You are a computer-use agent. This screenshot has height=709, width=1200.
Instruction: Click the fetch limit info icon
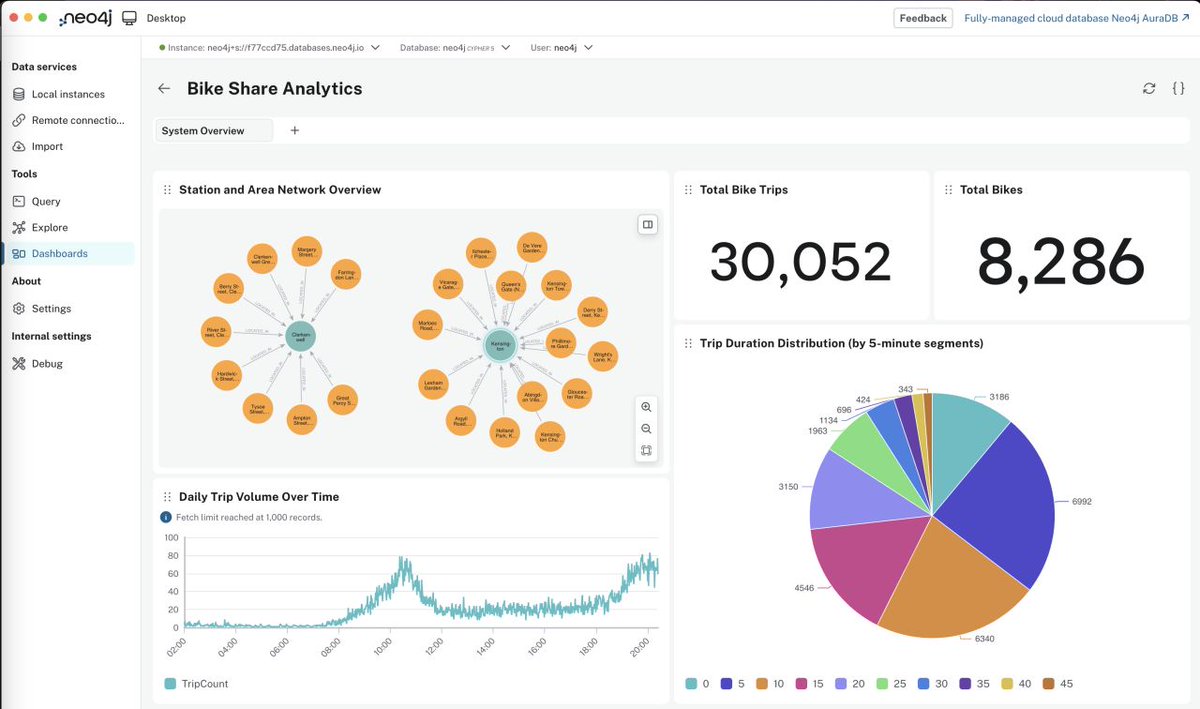(166, 517)
